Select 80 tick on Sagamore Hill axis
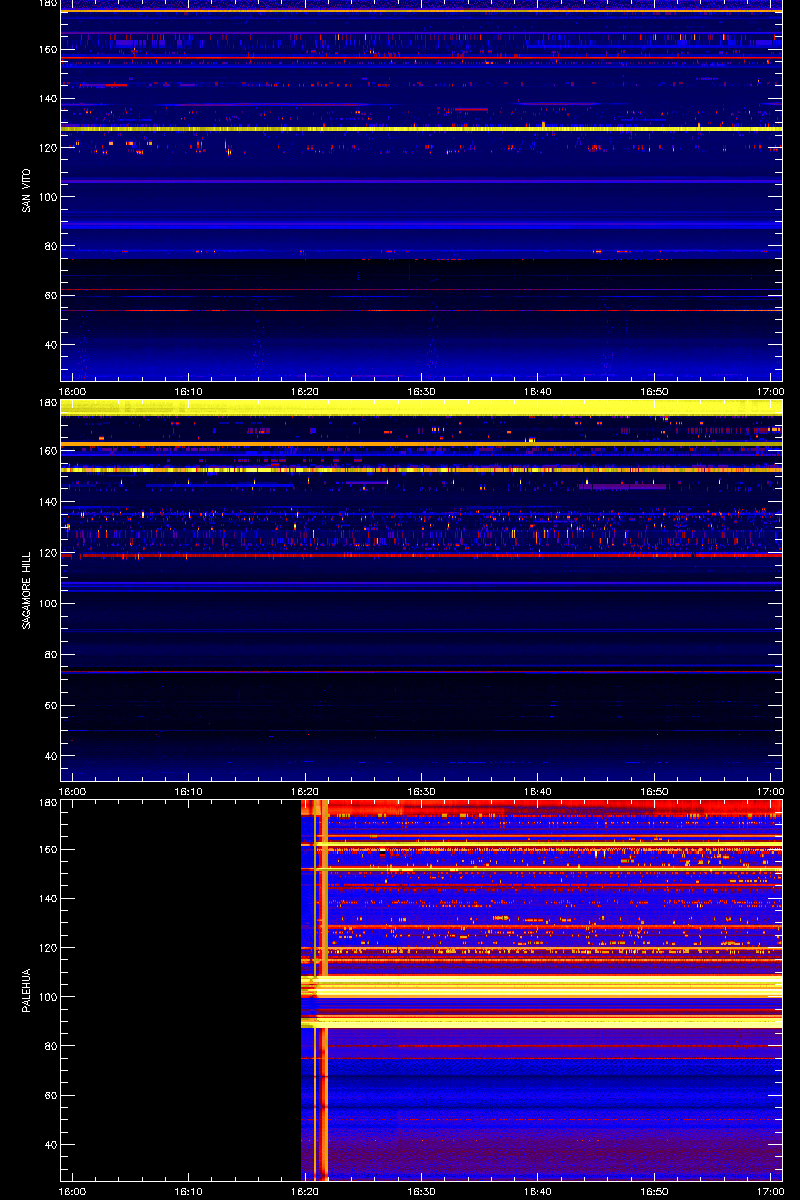 50,655
